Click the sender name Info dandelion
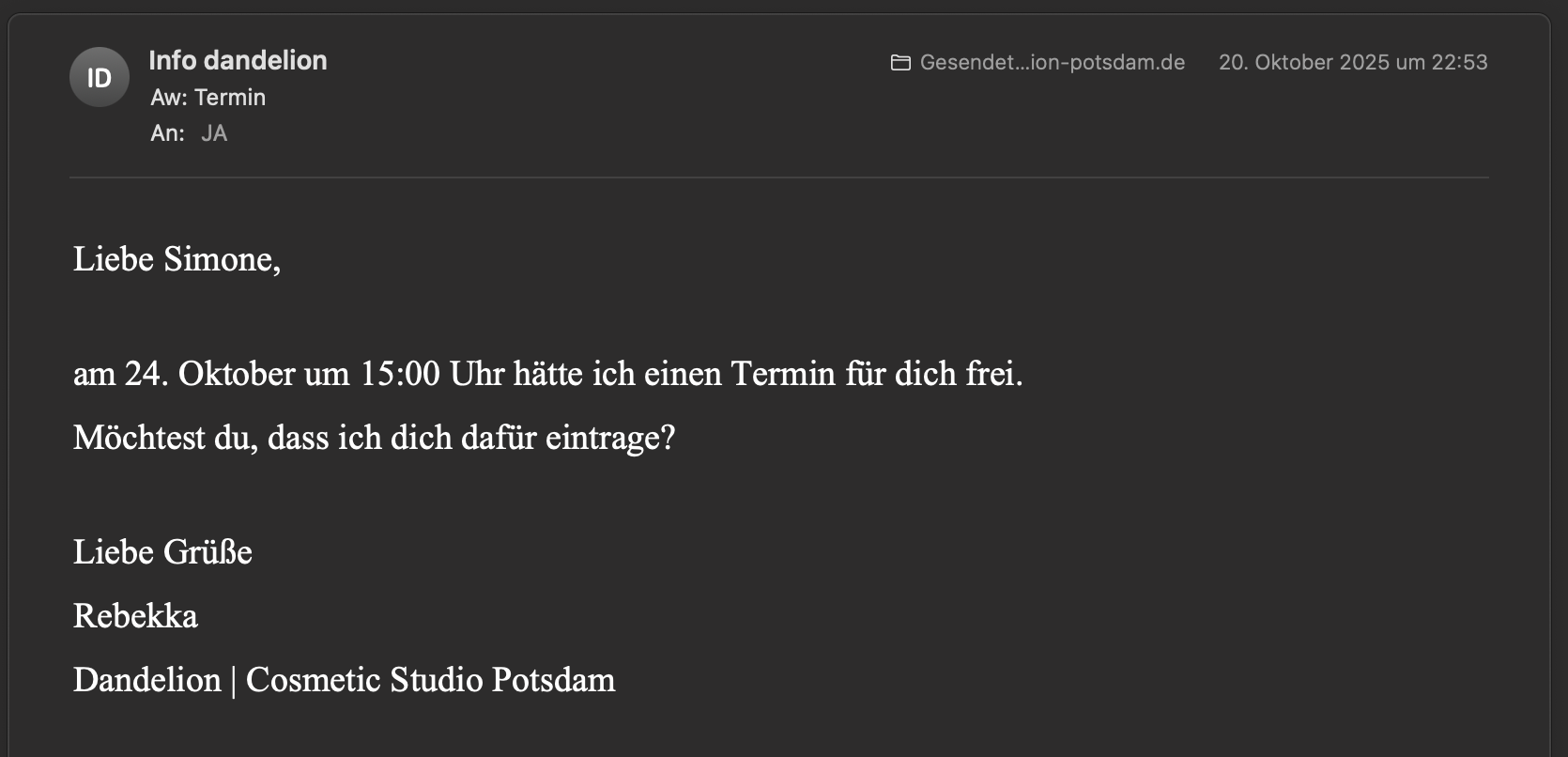1568x757 pixels. [238, 61]
